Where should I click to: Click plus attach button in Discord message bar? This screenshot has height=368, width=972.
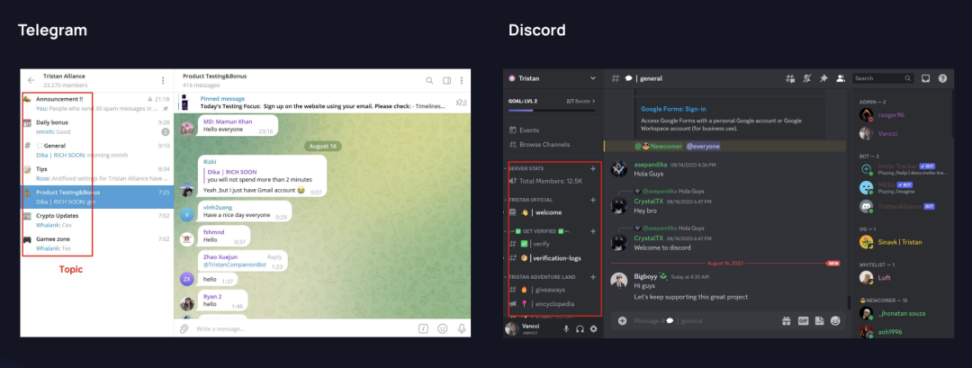pyautogui.click(x=622, y=321)
